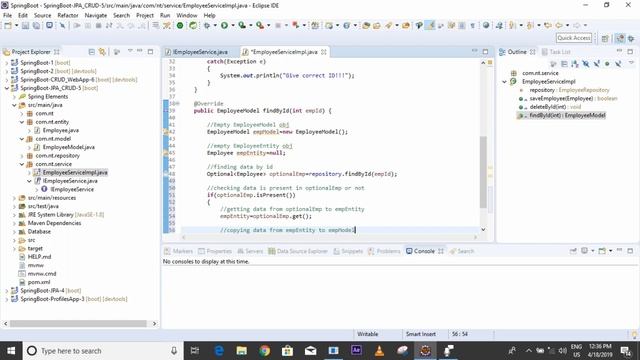Click the Open Type toolbar icon

pos(367,25)
